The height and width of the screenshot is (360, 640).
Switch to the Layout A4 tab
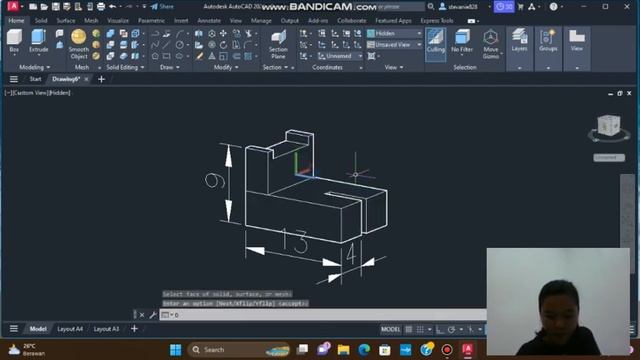tap(70, 329)
